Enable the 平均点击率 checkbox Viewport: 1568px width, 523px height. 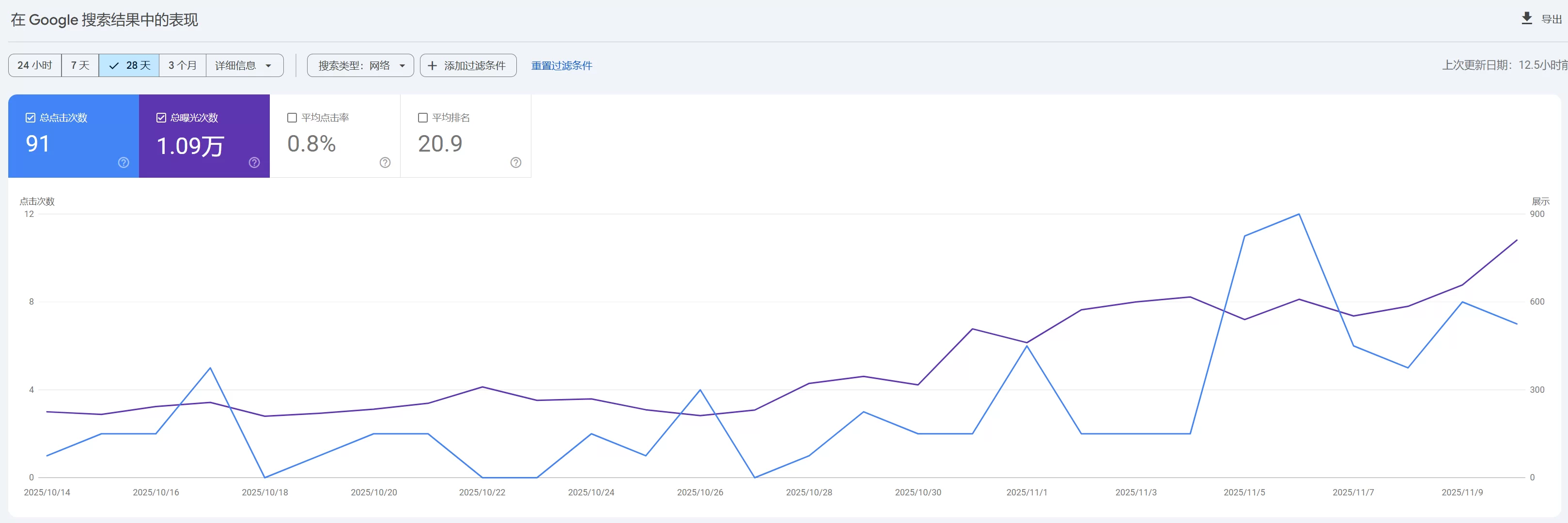pyautogui.click(x=292, y=118)
